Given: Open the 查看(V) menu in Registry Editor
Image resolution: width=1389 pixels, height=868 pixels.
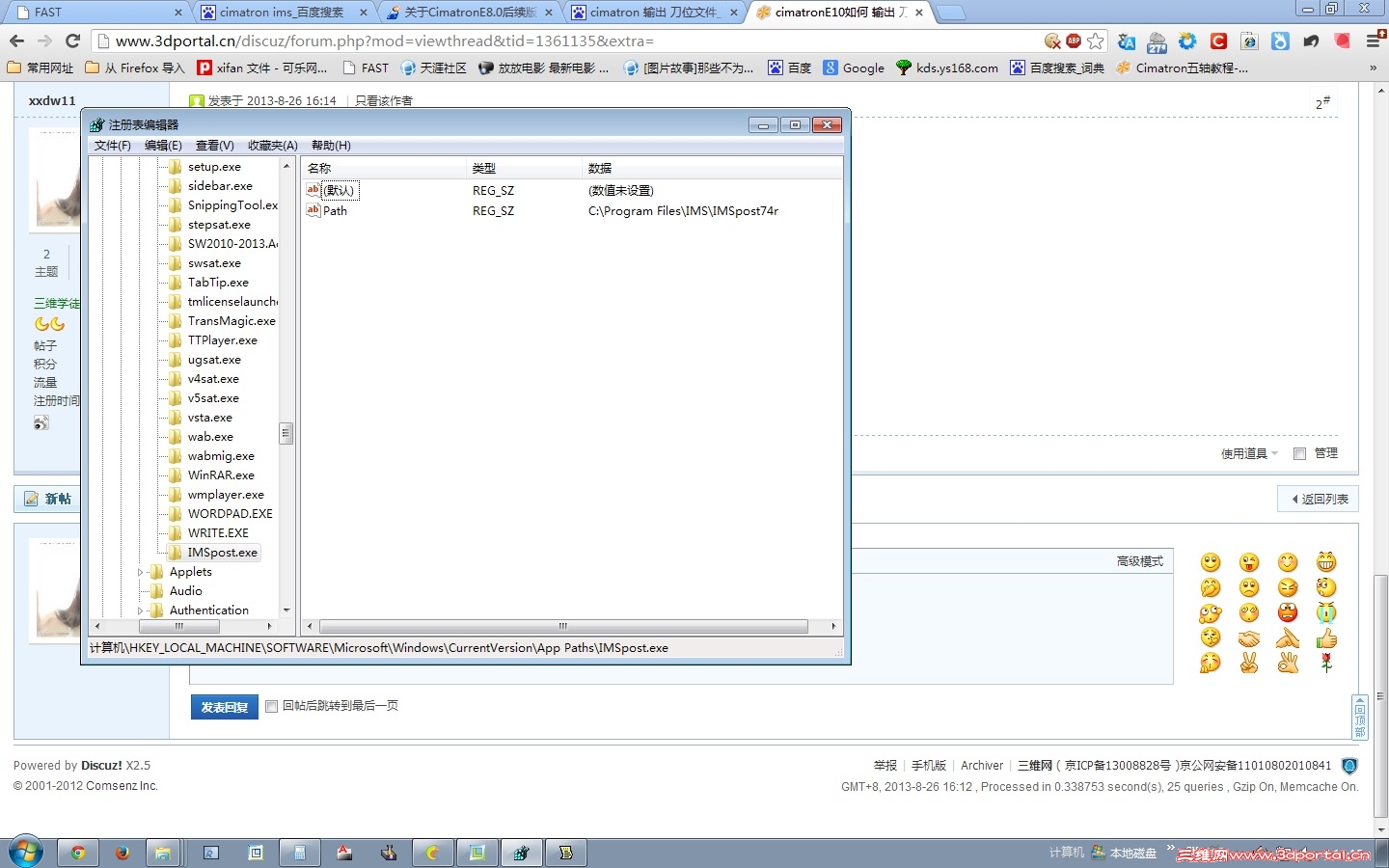Looking at the screenshot, I should click(215, 146).
